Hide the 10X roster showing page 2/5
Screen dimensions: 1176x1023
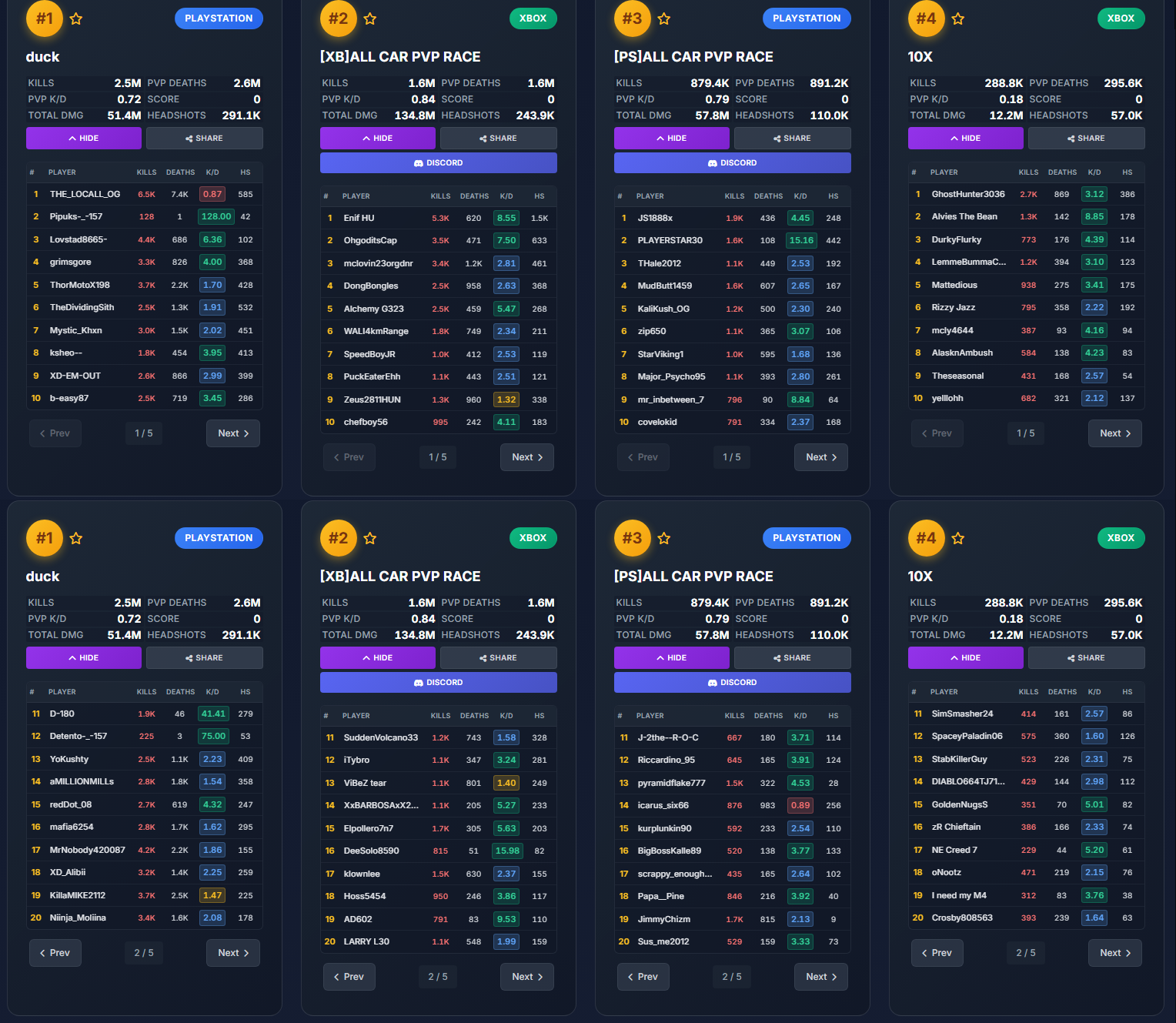click(x=966, y=658)
